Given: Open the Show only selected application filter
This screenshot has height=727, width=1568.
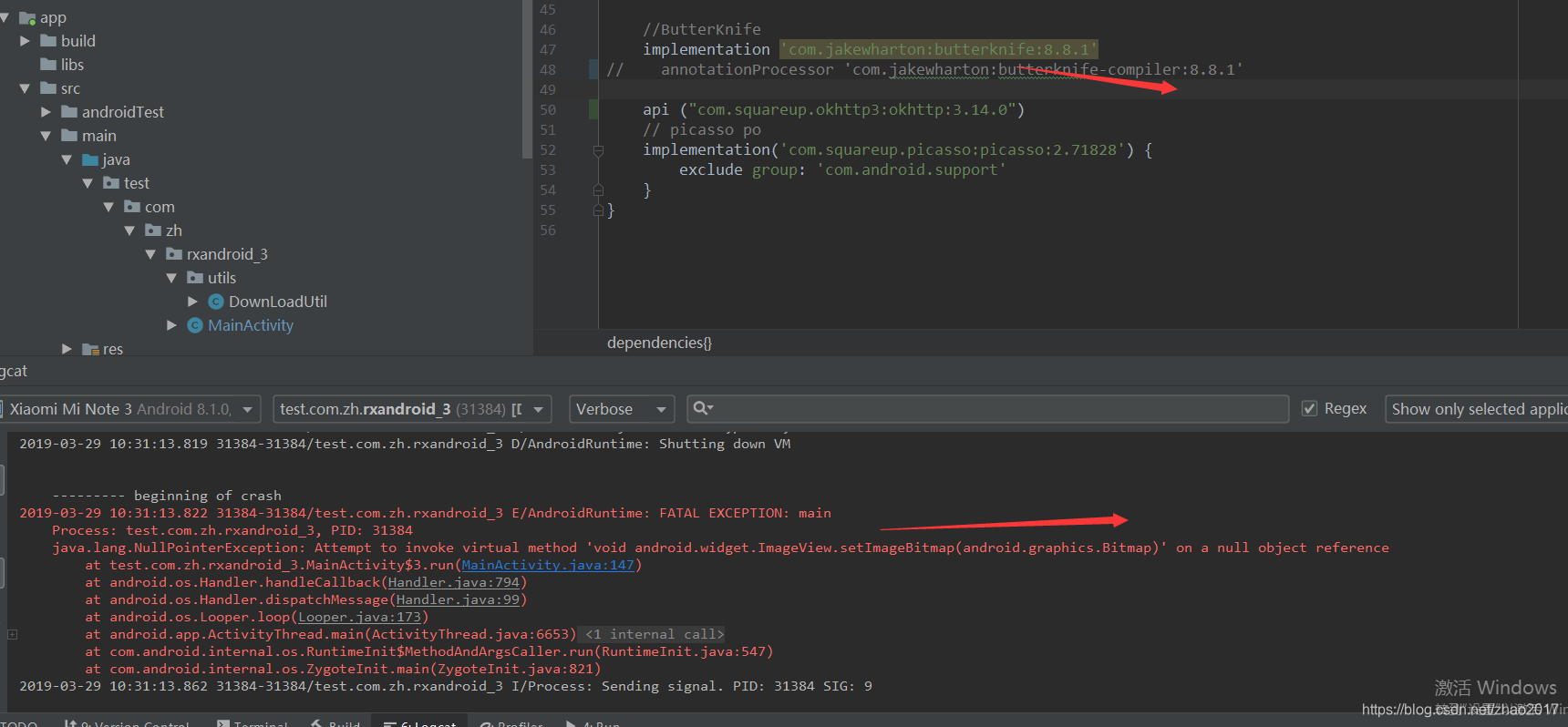Looking at the screenshot, I should click(1477, 409).
